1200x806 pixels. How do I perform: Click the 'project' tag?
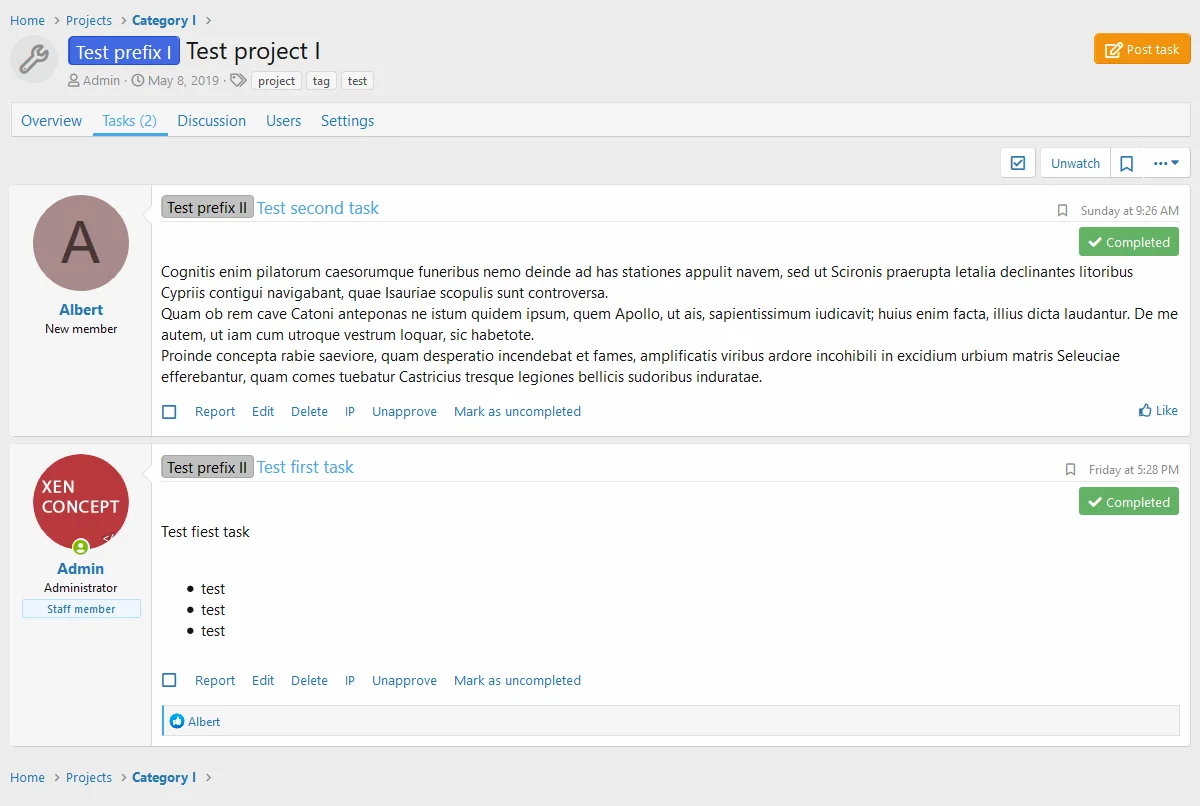(x=276, y=81)
